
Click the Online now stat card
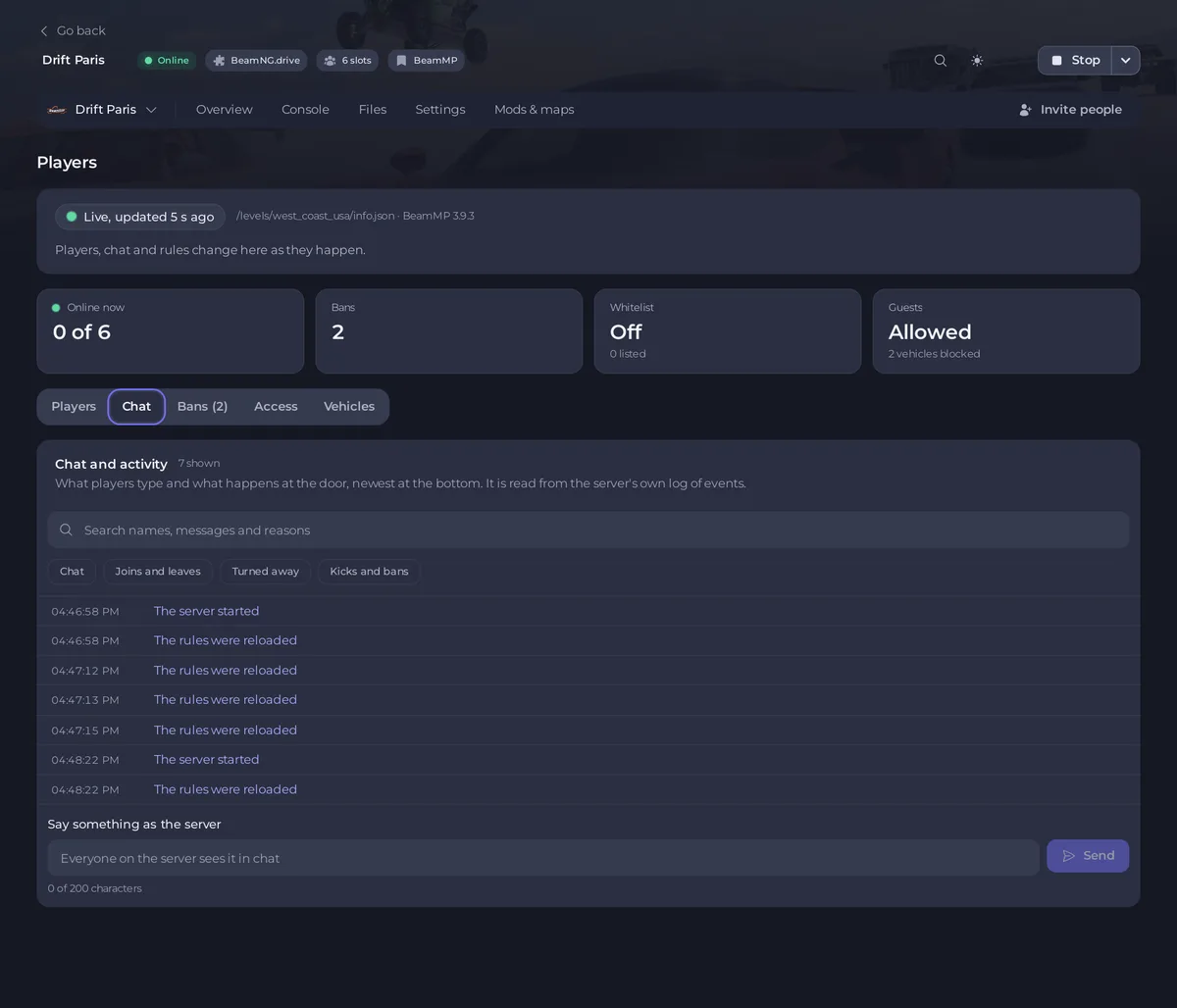click(x=171, y=331)
